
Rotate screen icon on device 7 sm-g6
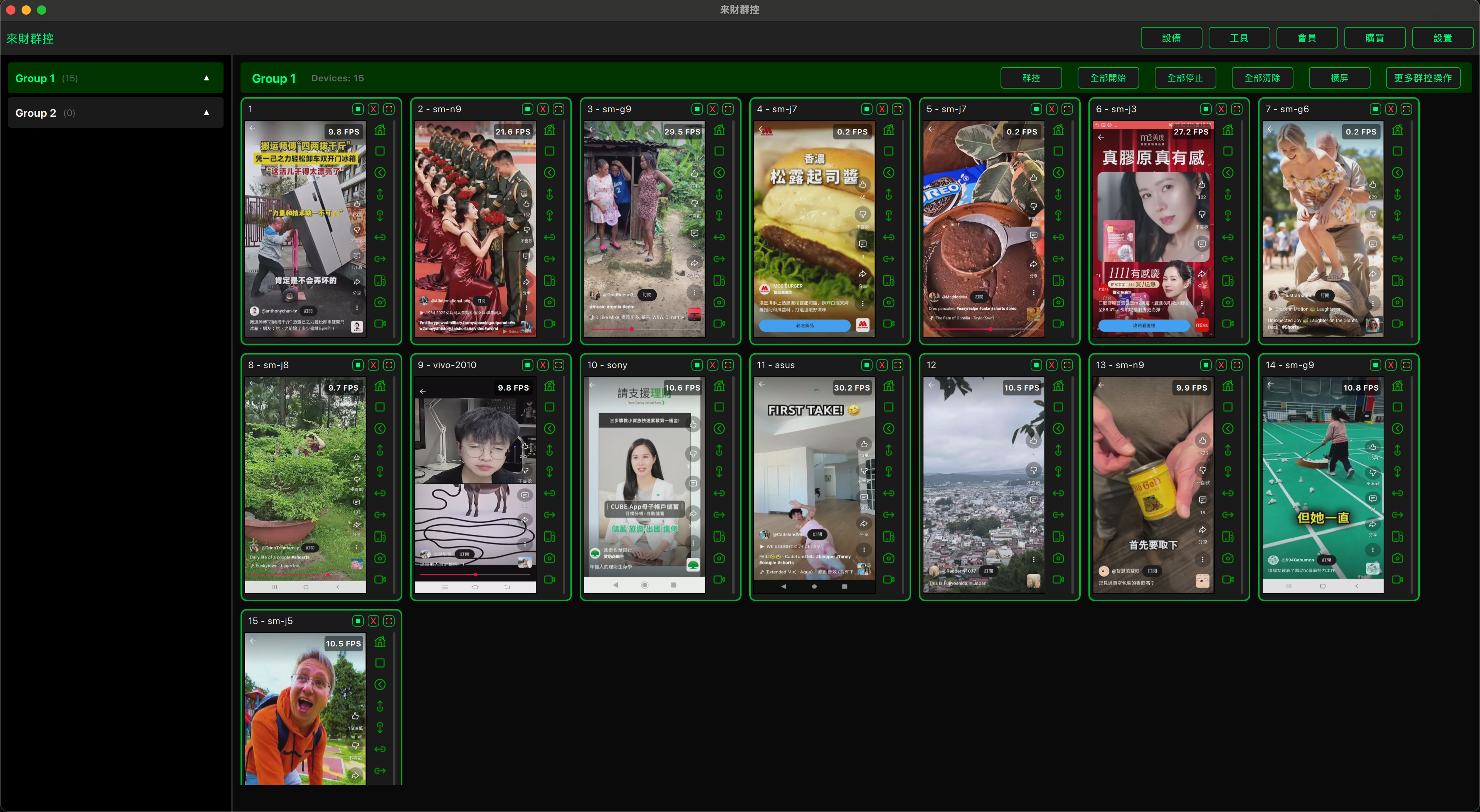click(x=1397, y=280)
